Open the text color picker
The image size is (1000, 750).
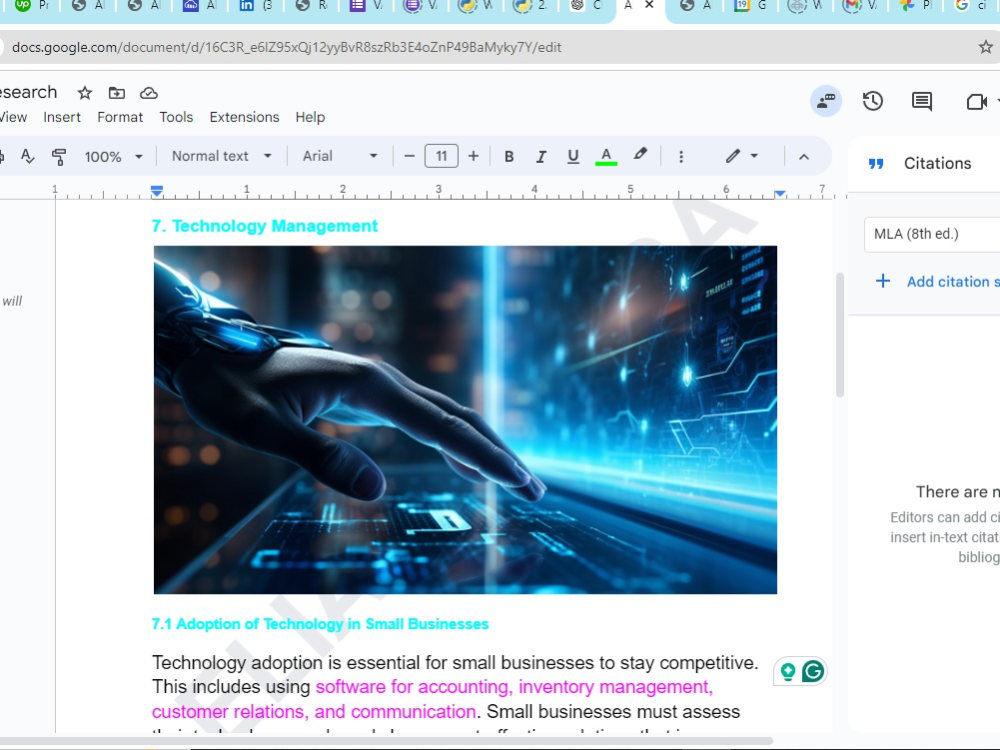coord(606,156)
